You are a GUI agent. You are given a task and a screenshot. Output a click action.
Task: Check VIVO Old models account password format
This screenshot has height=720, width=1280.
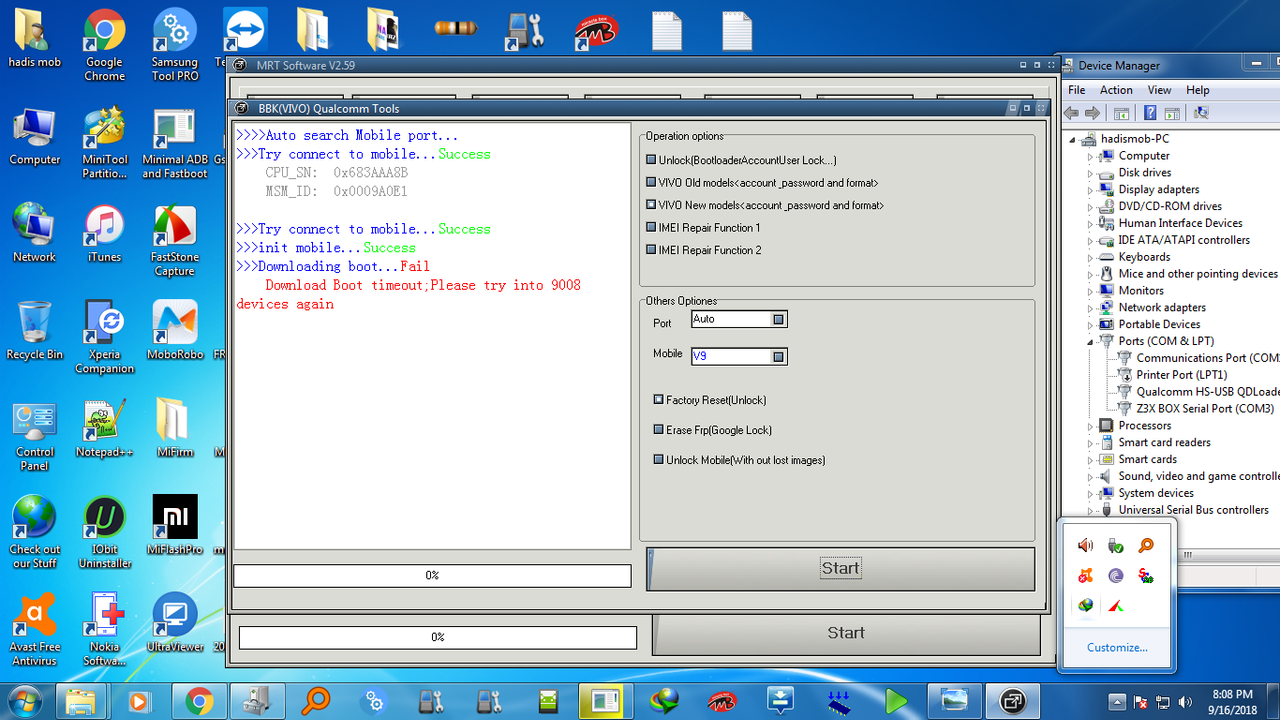651,183
